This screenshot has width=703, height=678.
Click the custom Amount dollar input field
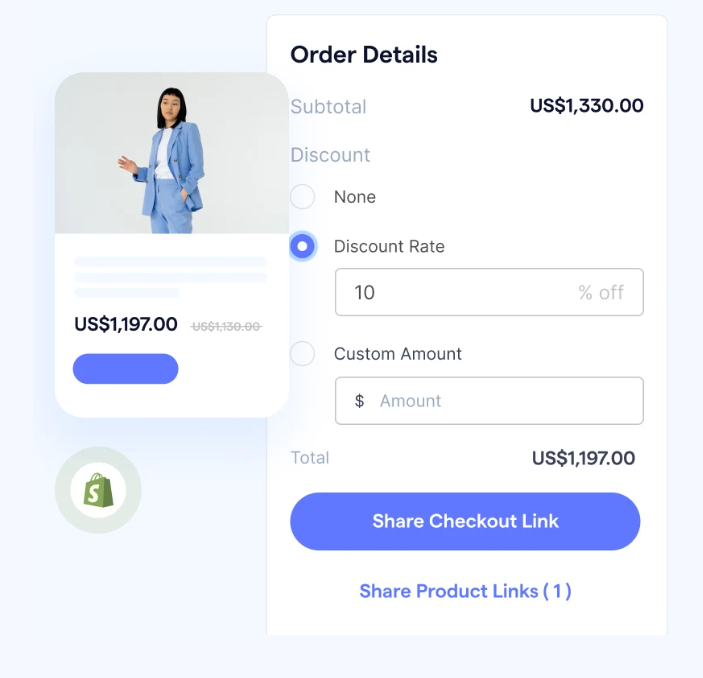click(489, 400)
